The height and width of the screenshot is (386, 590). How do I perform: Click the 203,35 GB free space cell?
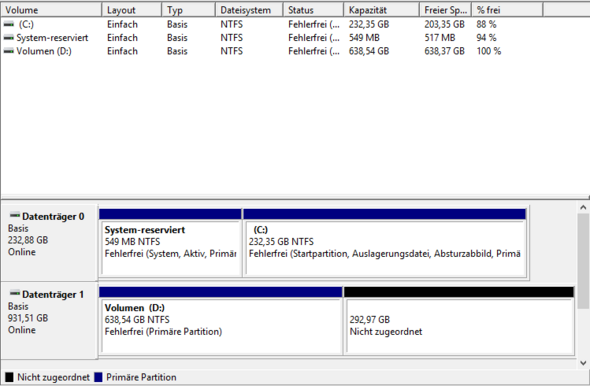point(444,24)
